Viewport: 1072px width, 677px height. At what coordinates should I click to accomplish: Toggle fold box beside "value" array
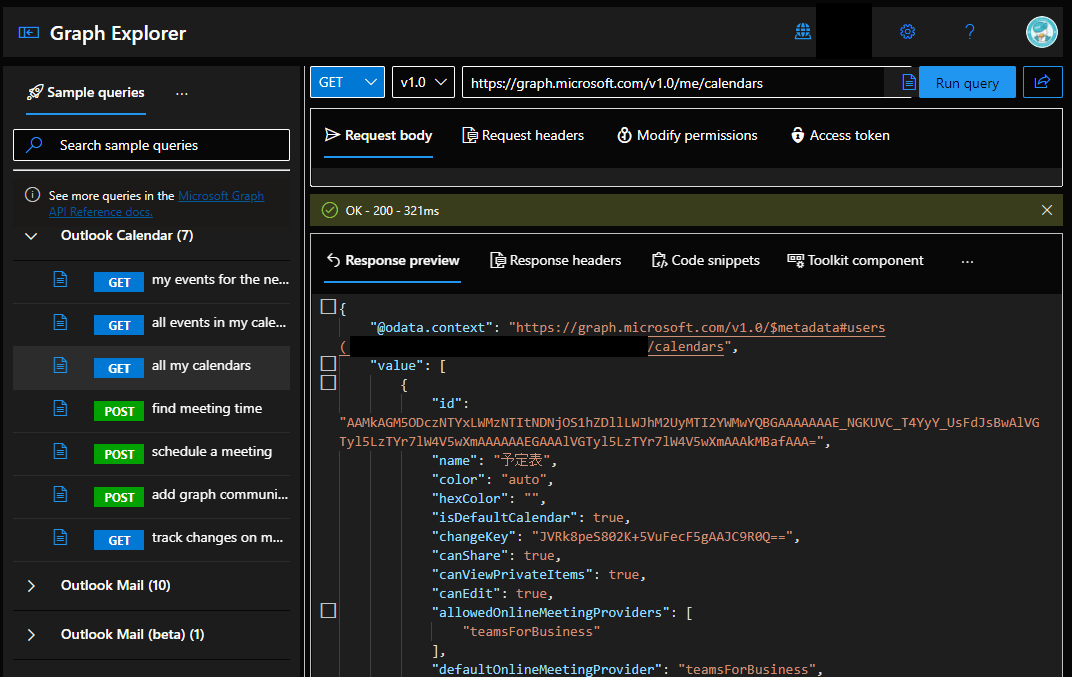click(328, 363)
